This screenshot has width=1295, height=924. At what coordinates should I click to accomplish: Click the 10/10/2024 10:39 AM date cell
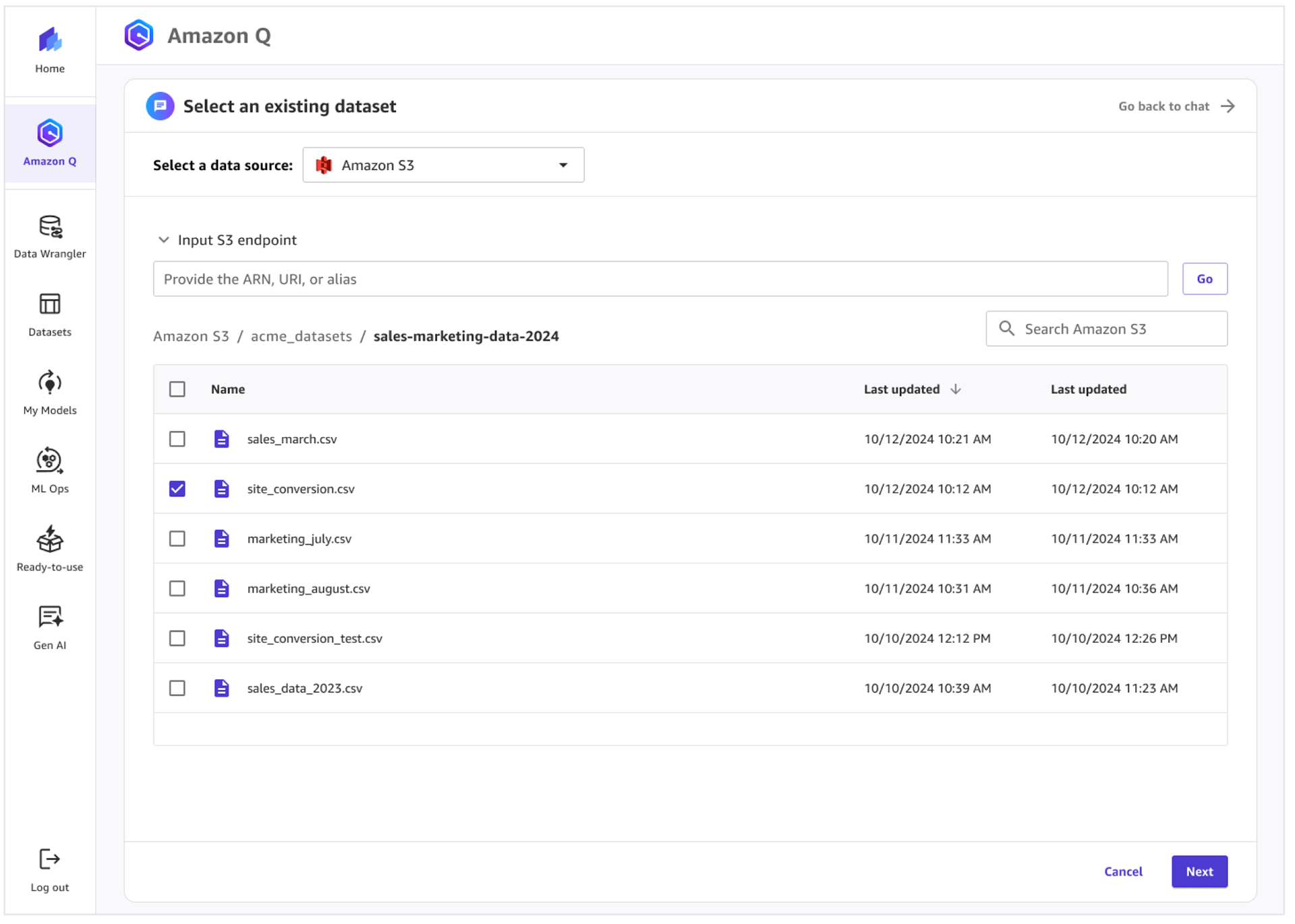927,689
